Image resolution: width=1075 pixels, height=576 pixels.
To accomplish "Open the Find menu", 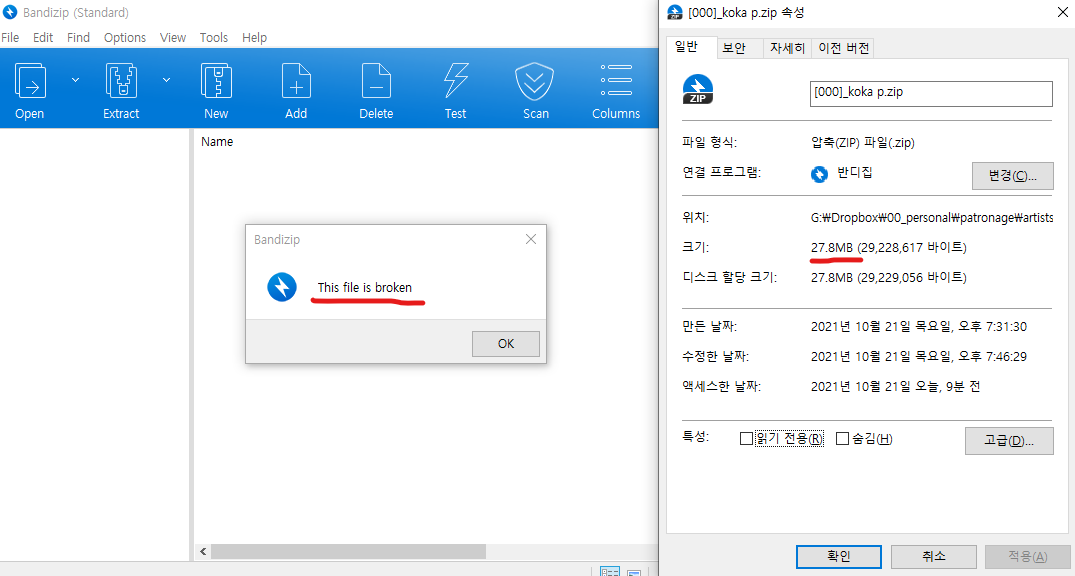I will tap(78, 38).
